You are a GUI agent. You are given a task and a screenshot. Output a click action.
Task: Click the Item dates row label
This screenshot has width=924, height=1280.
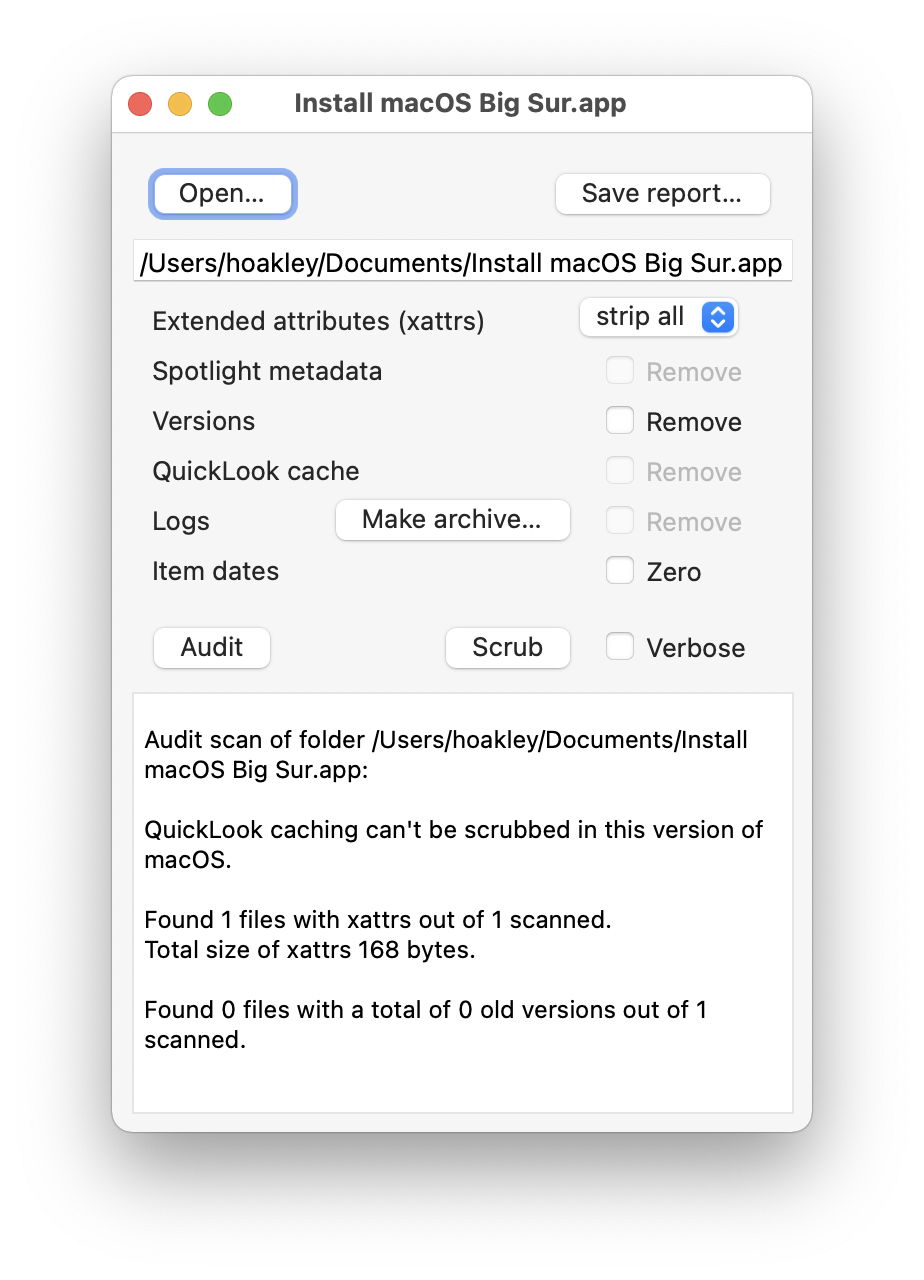click(x=215, y=571)
